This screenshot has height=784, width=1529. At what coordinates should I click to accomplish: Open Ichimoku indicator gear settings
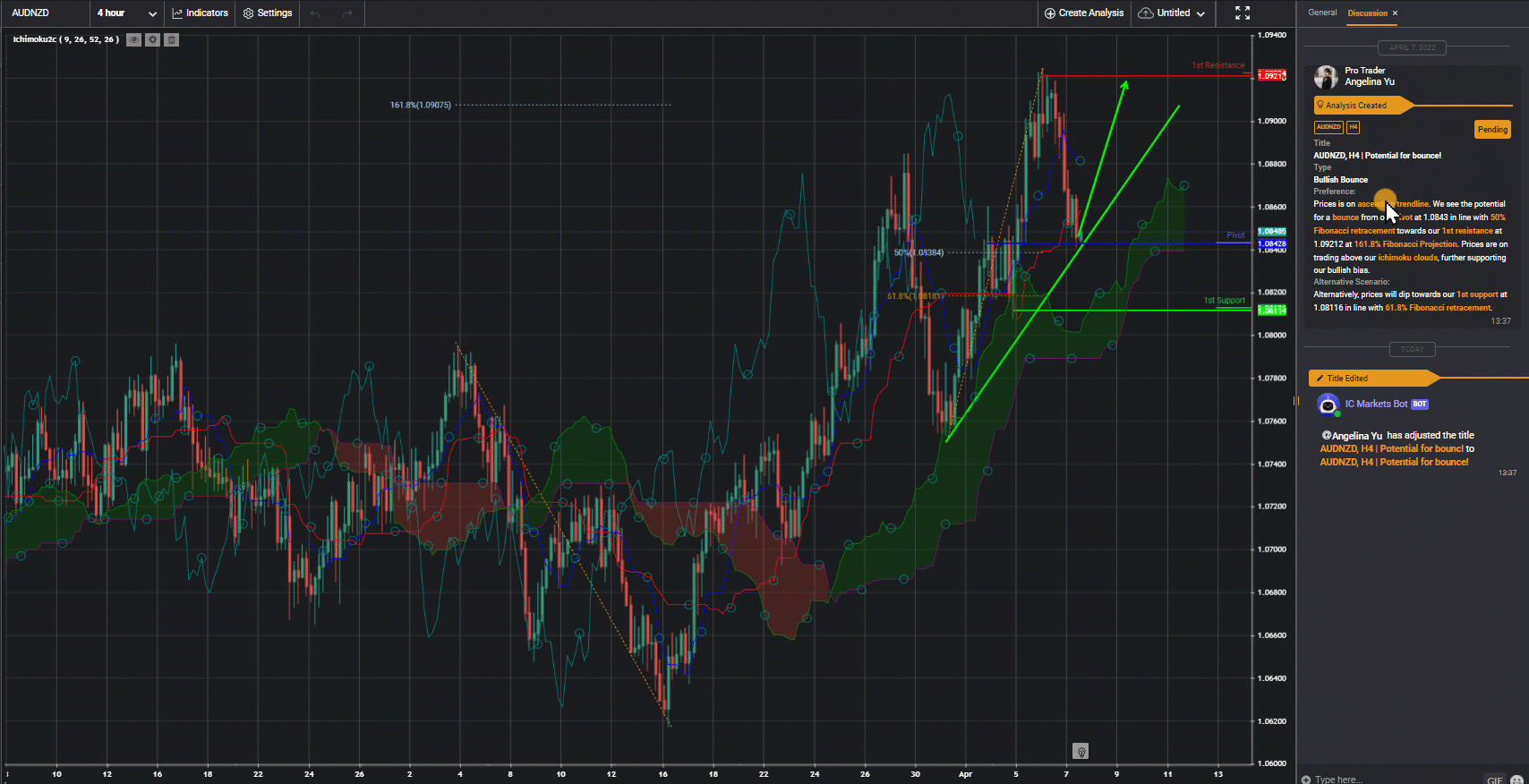153,39
